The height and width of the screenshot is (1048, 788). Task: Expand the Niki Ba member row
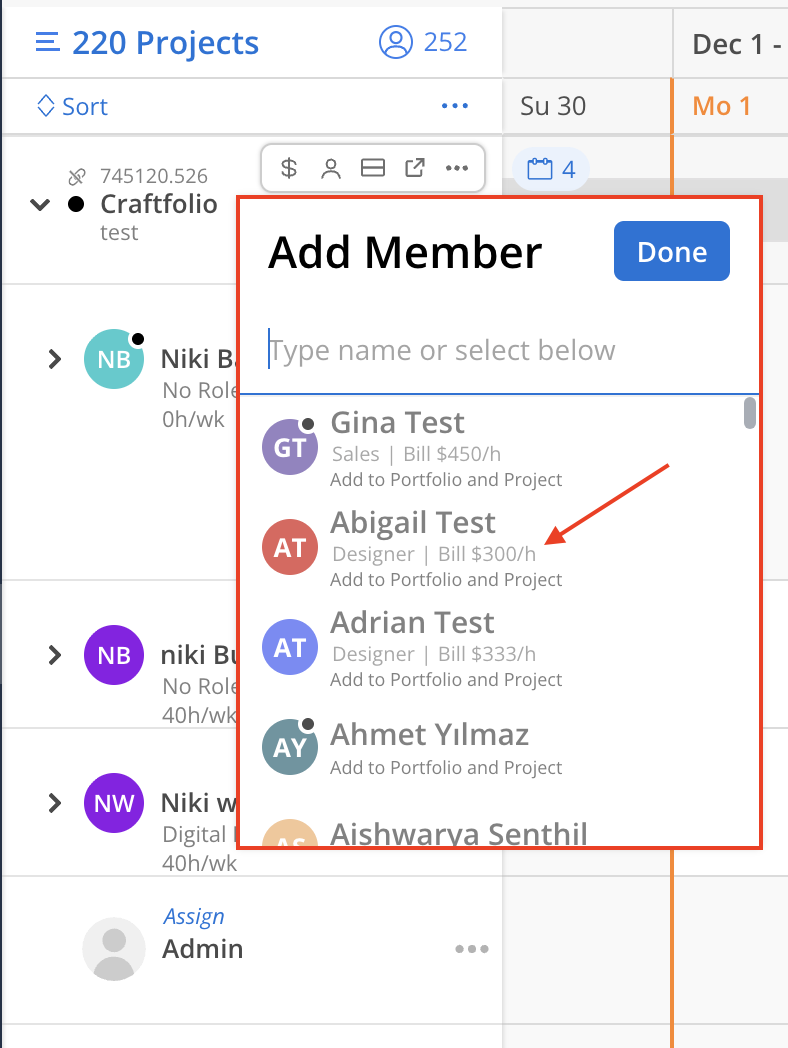coord(55,358)
